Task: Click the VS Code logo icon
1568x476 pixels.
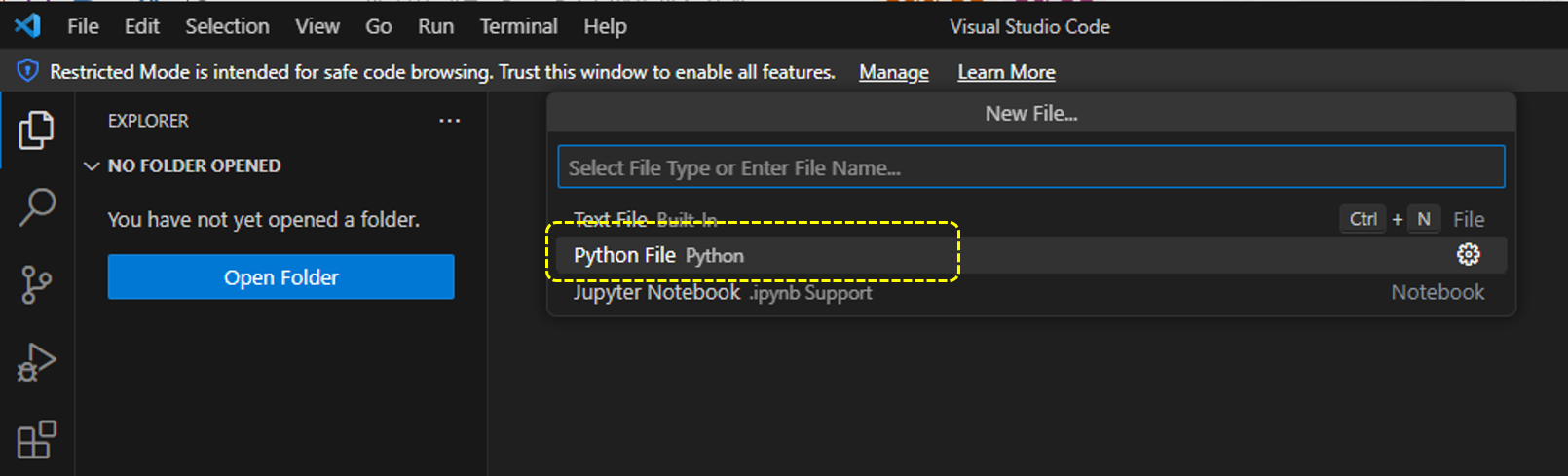Action: point(27,25)
